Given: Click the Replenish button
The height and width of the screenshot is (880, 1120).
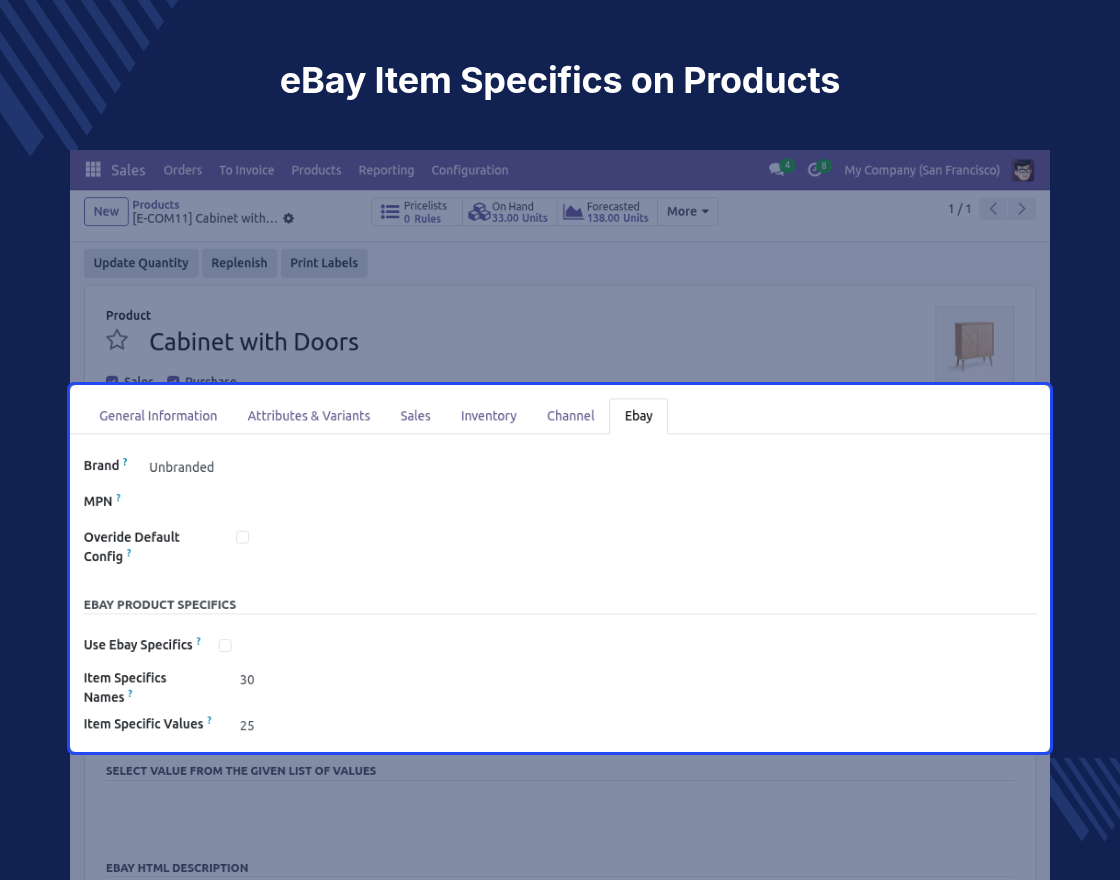Looking at the screenshot, I should 239,263.
